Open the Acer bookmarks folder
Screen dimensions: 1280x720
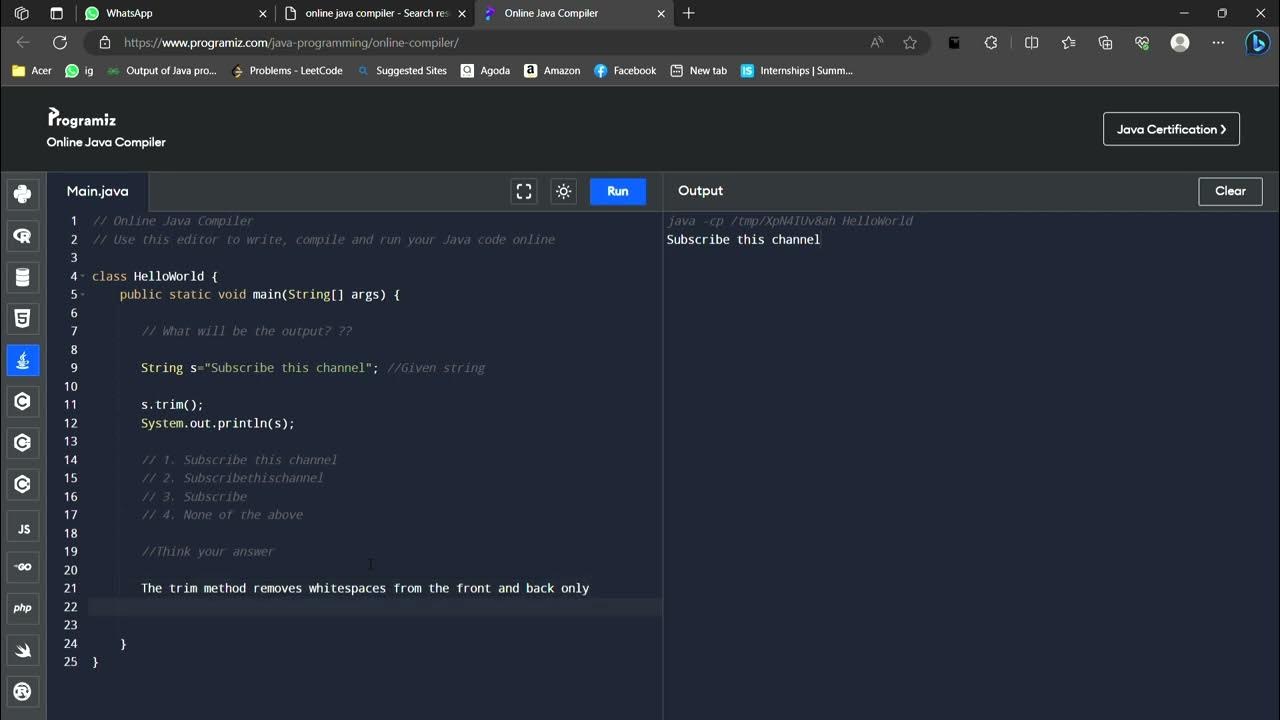[x=32, y=71]
